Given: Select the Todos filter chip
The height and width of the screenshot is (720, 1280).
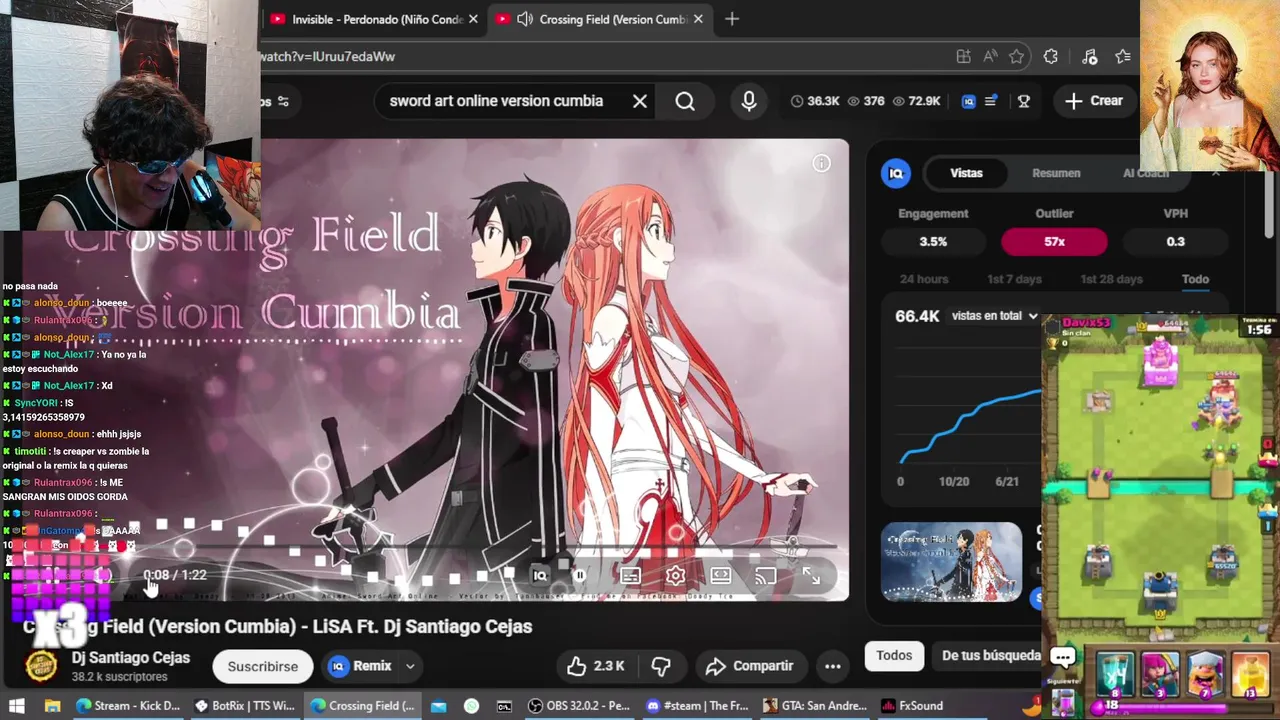Looking at the screenshot, I should coord(894,656).
